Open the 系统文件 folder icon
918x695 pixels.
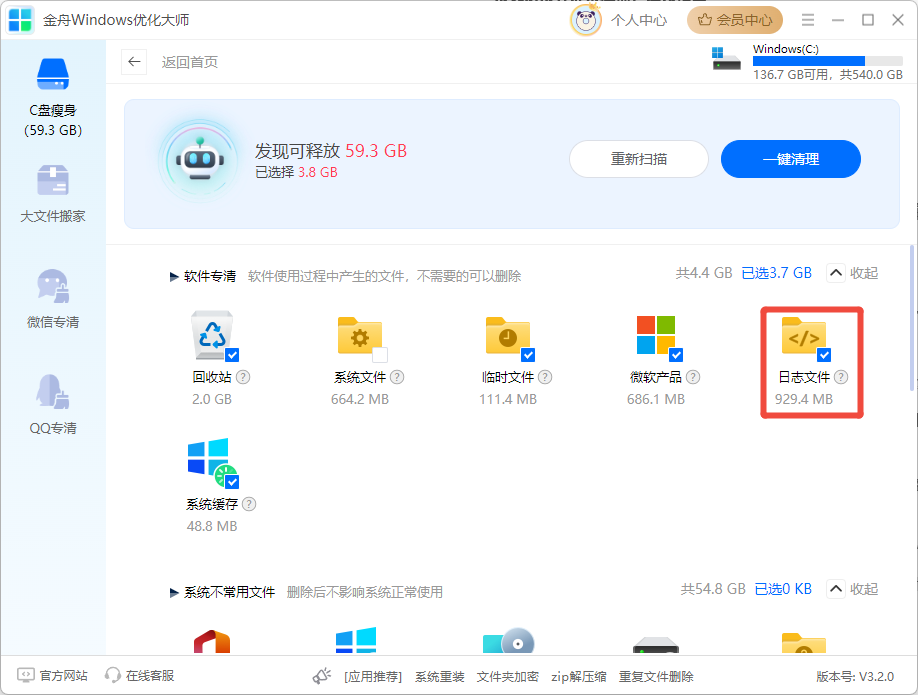[359, 336]
